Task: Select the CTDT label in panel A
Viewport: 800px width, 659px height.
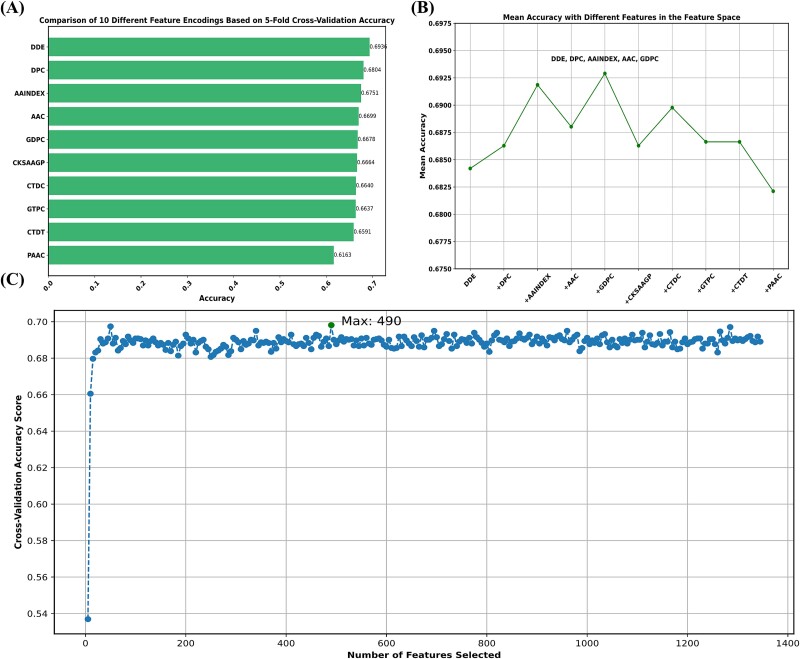Action: tap(36, 232)
